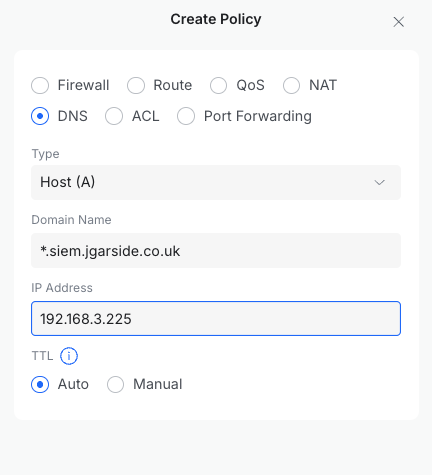Select the DNS policy radio button
The height and width of the screenshot is (475, 432).
tap(40, 116)
